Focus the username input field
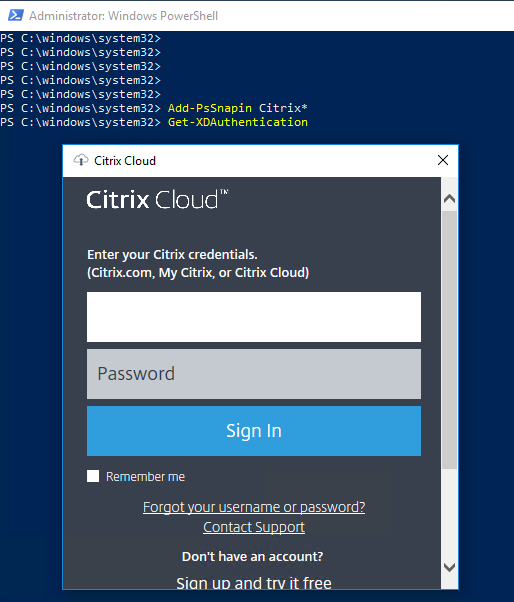The image size is (514, 602). (x=254, y=317)
